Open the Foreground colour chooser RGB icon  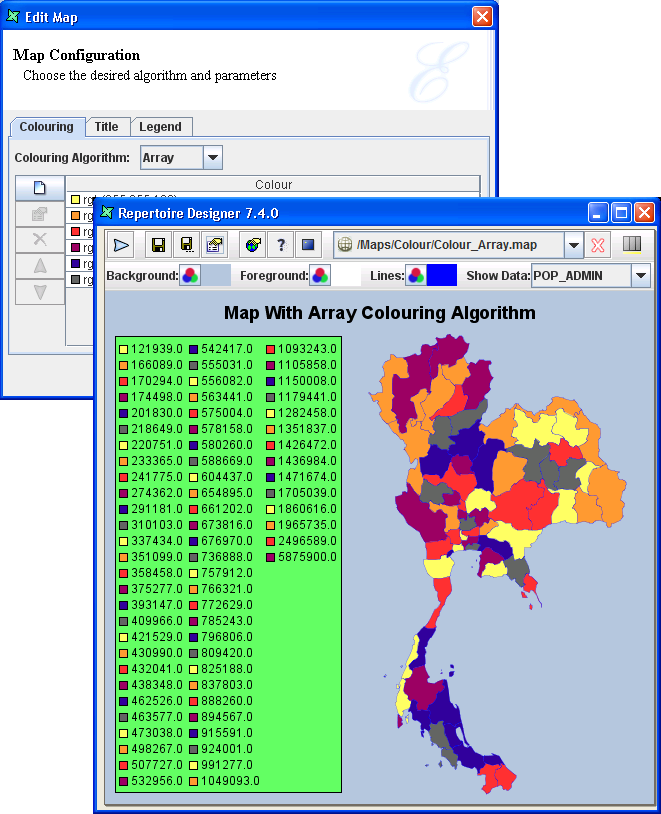[320, 275]
